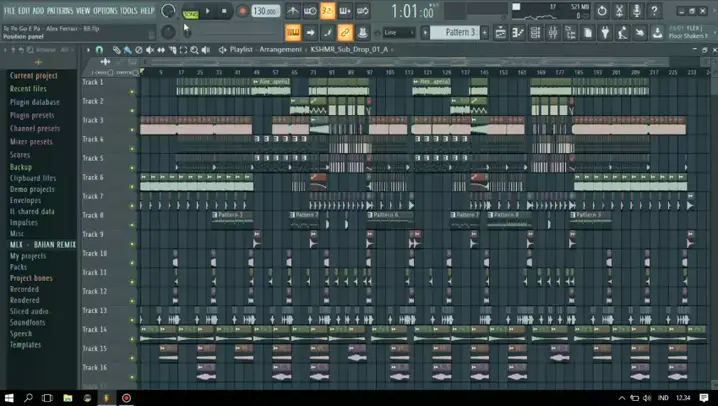Click the help question mark icon
The height and width of the screenshot is (406, 718).
[x=654, y=11]
